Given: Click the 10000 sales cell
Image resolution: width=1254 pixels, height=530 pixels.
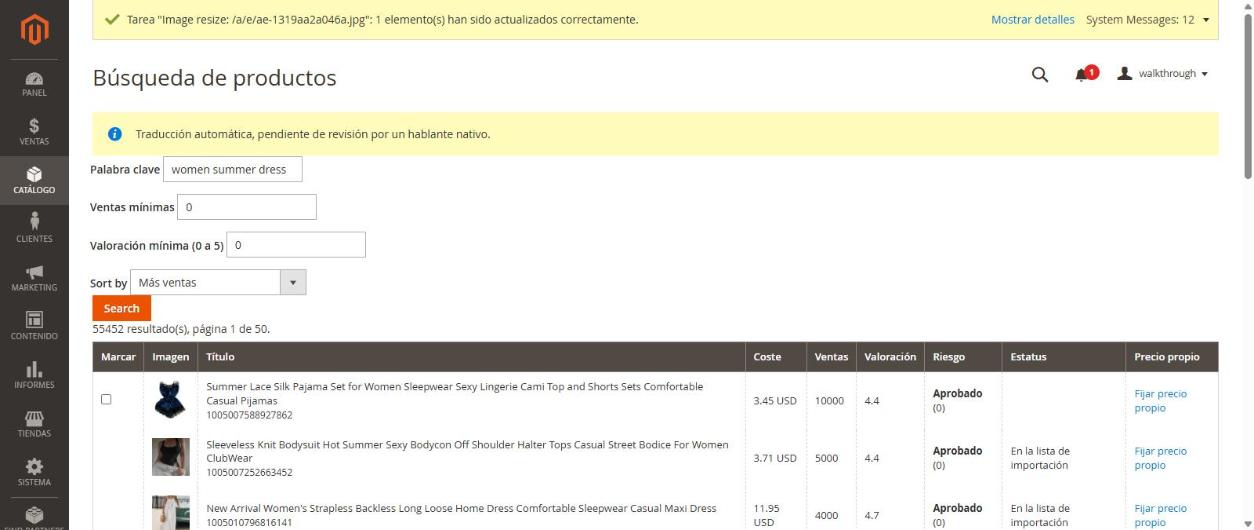Looking at the screenshot, I should (x=829, y=401).
